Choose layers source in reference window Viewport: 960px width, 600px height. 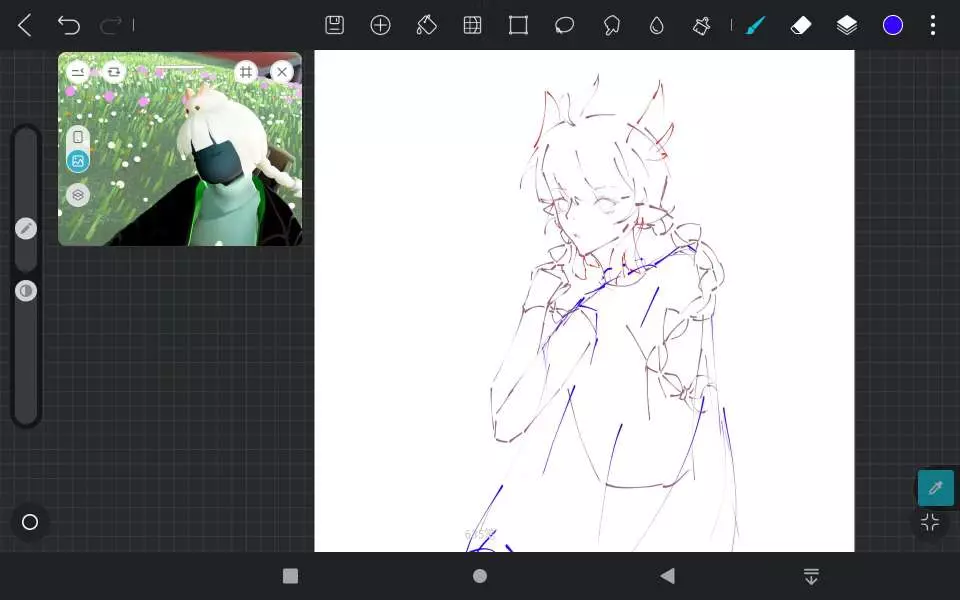(78, 195)
